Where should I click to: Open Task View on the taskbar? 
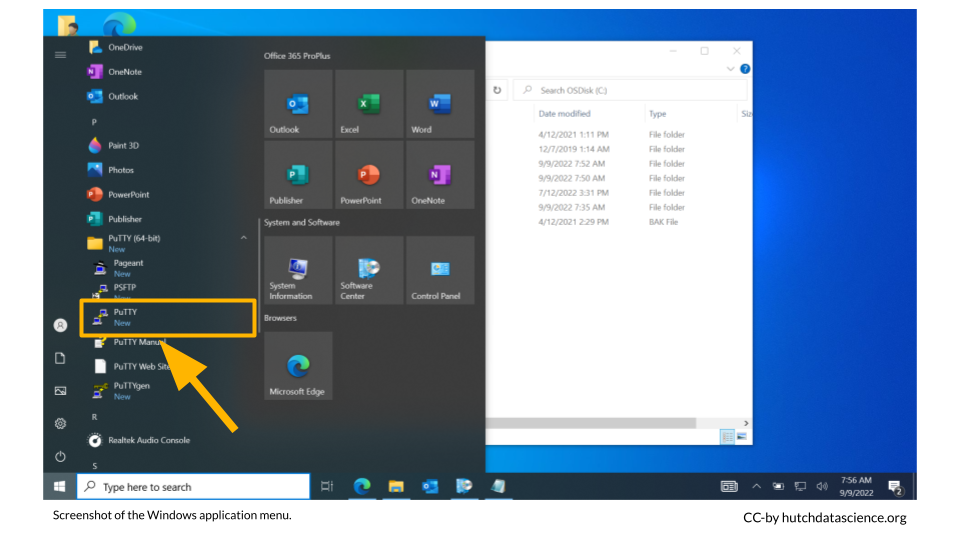[327, 486]
